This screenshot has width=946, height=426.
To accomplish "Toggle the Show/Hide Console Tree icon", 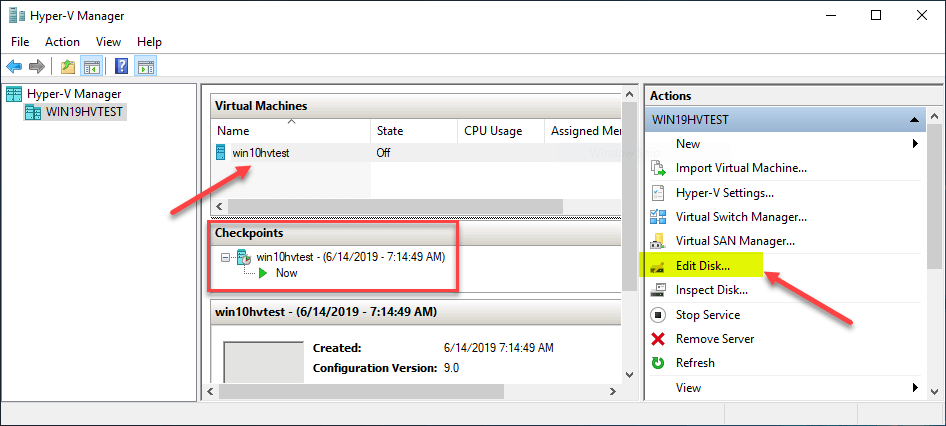I will point(92,66).
